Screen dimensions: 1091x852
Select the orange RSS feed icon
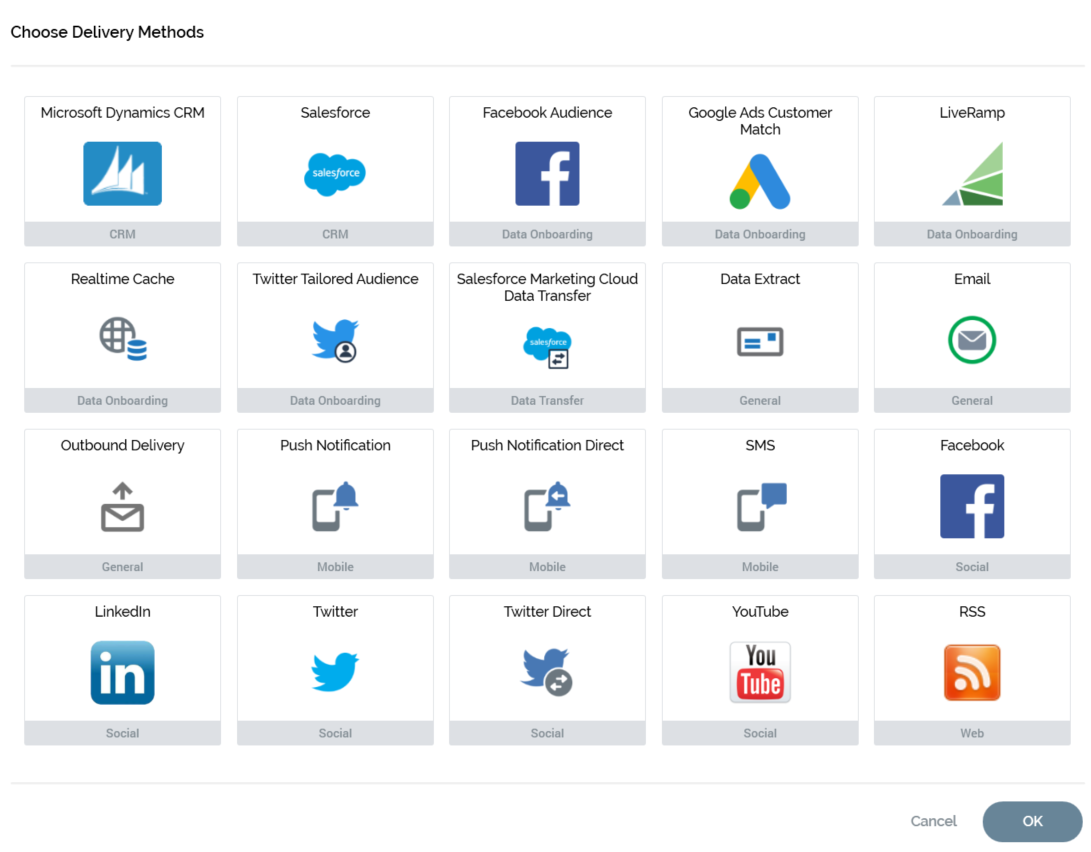[972, 673]
